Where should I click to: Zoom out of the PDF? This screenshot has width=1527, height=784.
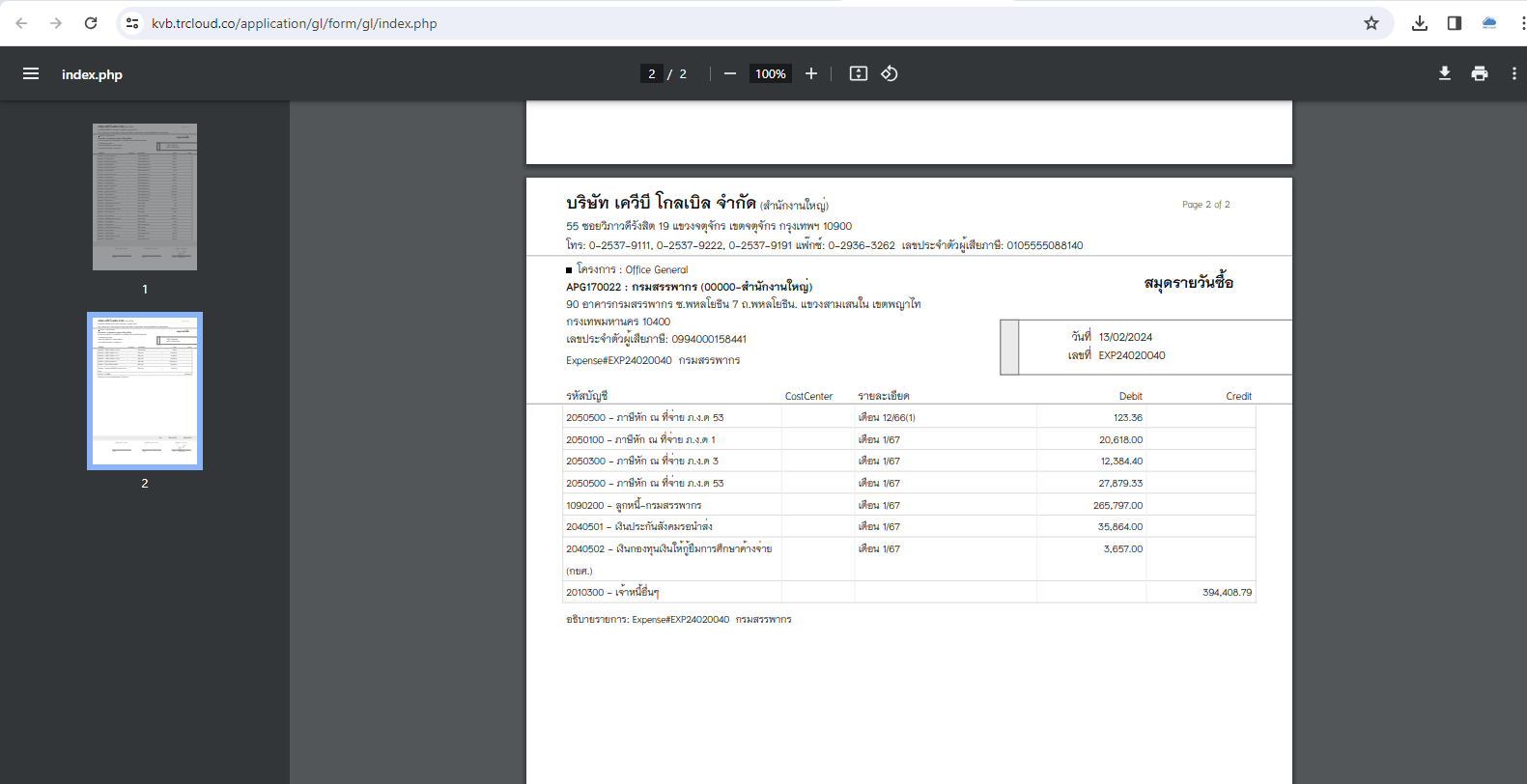tap(730, 73)
